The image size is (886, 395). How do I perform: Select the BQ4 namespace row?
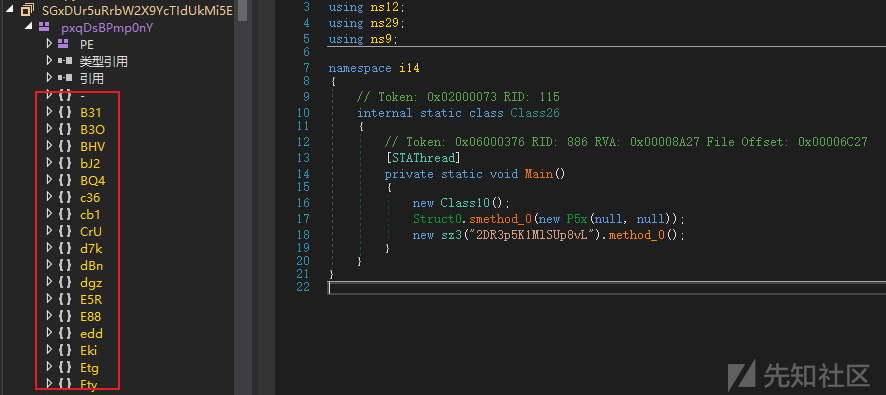point(92,180)
